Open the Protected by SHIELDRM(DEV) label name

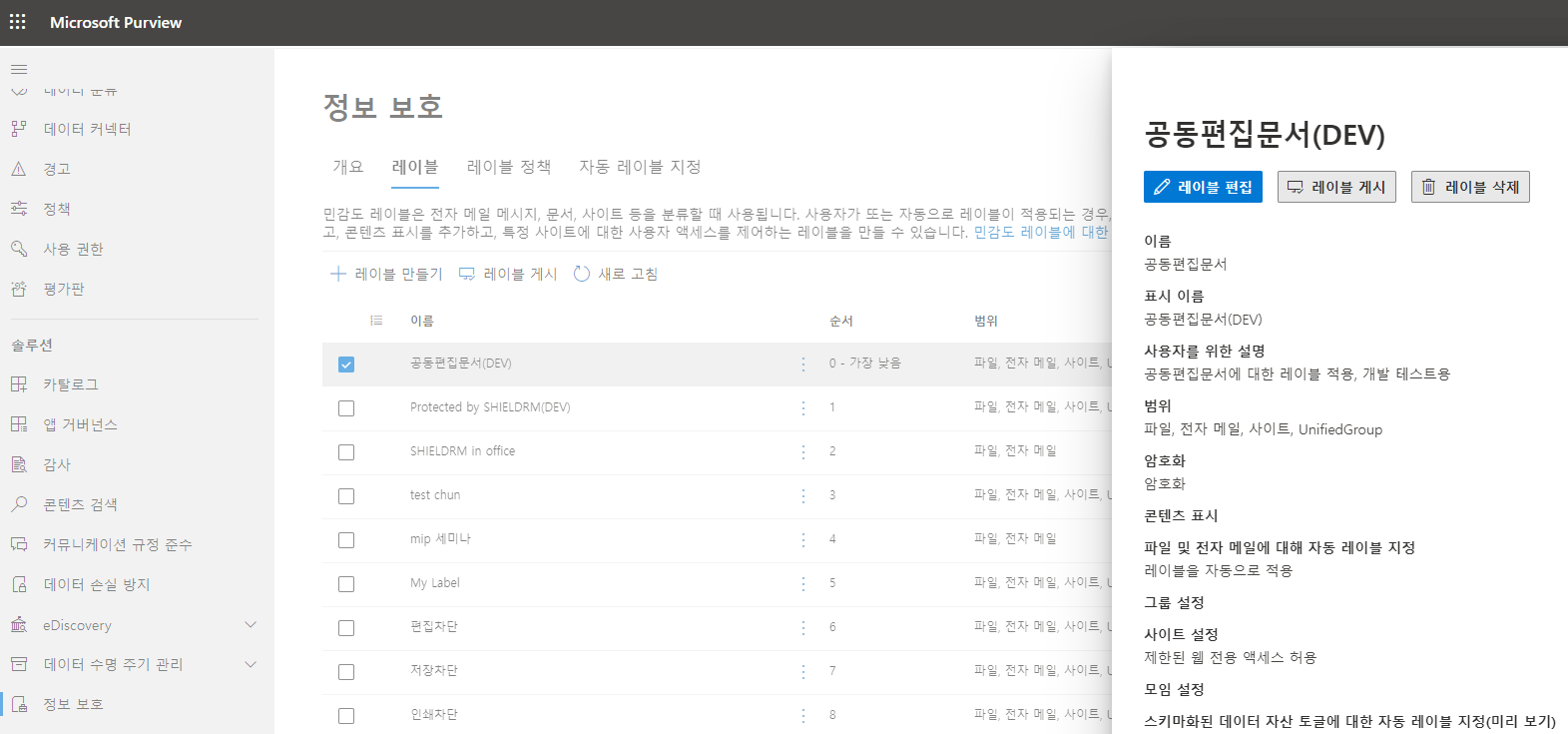click(490, 407)
